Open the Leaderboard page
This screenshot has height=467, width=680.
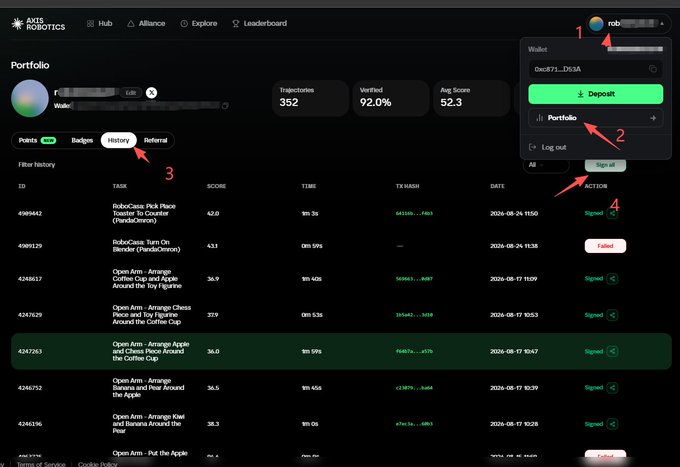tap(259, 23)
